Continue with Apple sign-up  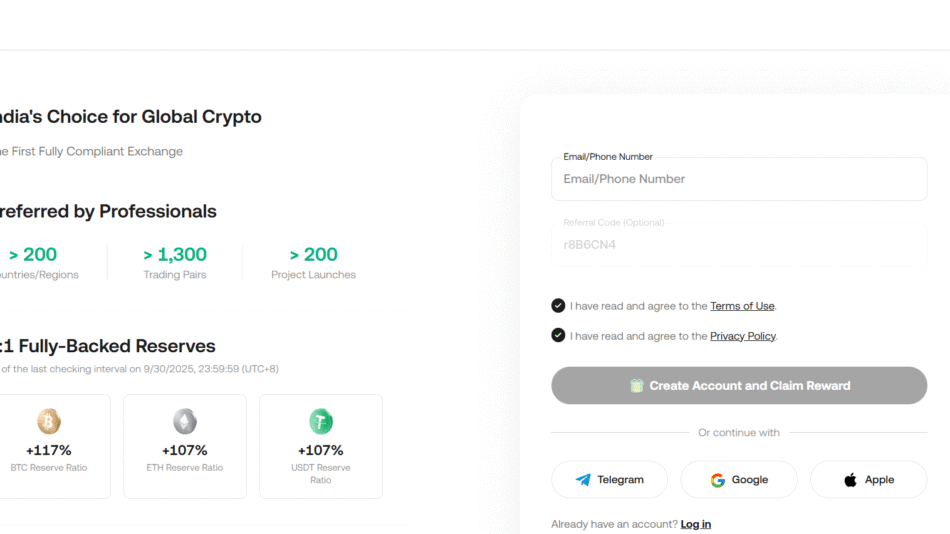(x=868, y=480)
